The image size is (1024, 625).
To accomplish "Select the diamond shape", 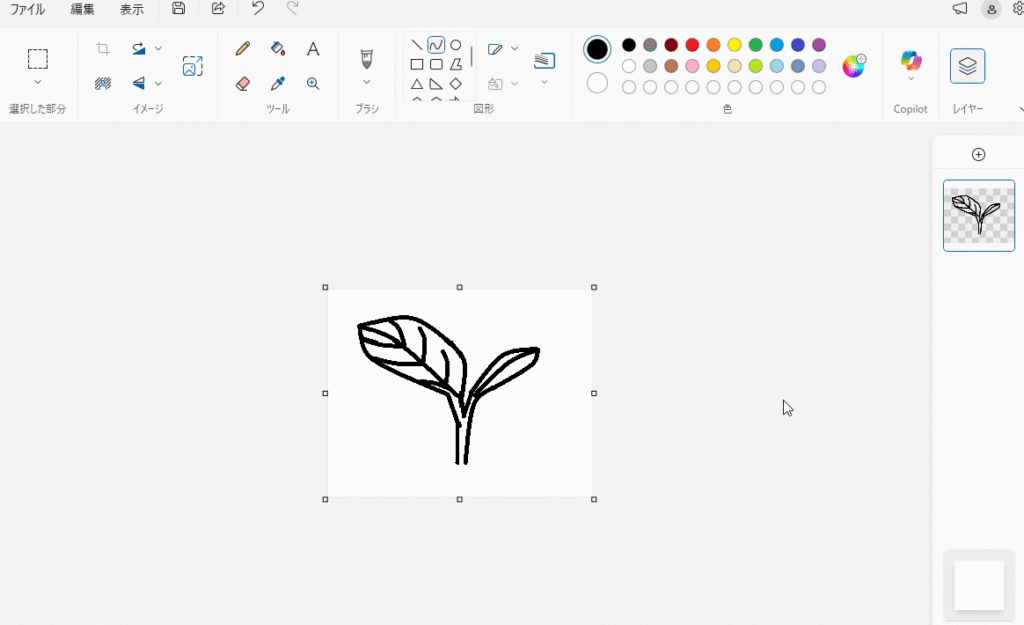I will [x=456, y=84].
